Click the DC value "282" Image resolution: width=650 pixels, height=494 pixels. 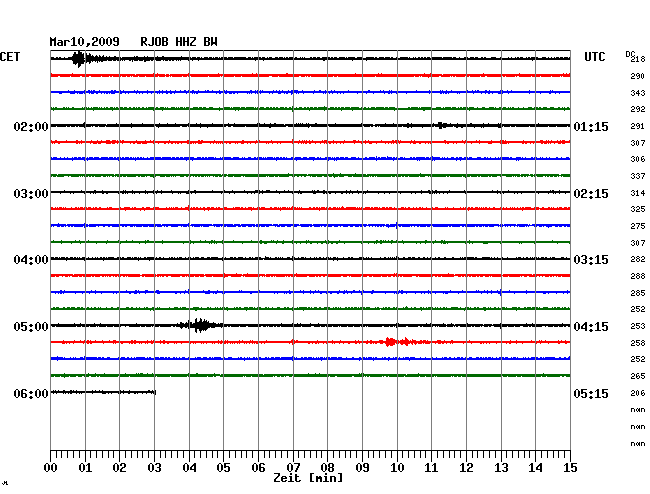click(638, 259)
